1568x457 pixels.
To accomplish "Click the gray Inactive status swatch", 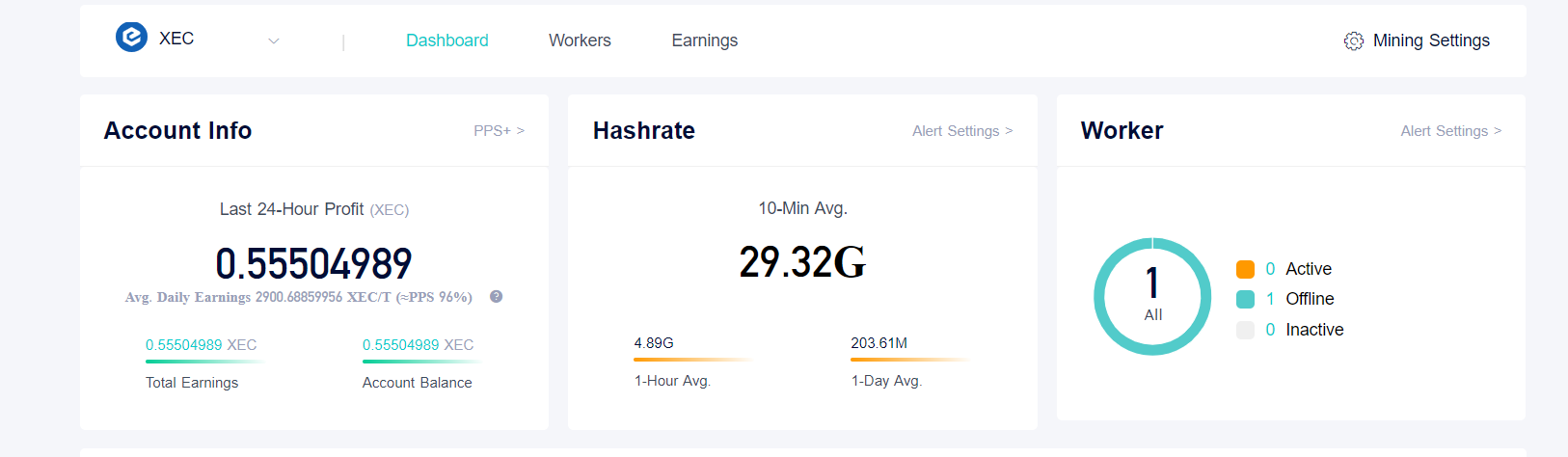I will click(x=1245, y=330).
